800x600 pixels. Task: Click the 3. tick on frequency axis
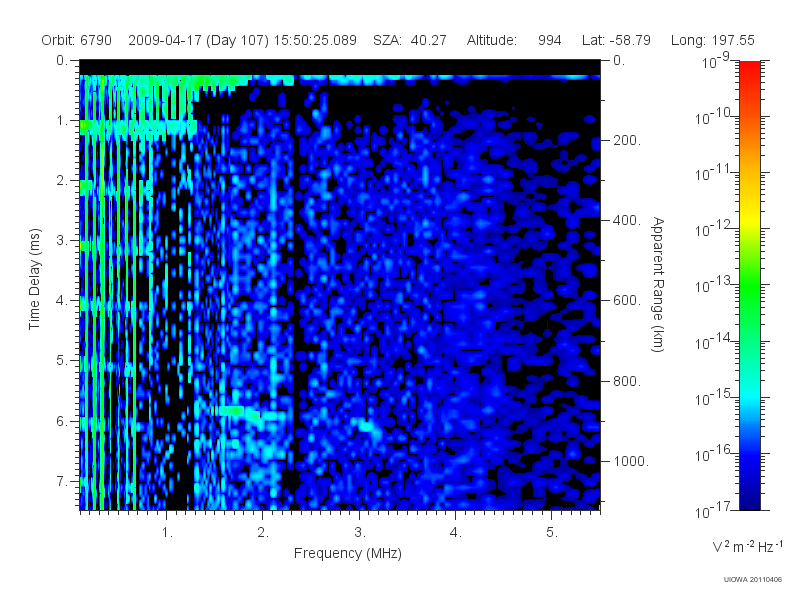360,533
